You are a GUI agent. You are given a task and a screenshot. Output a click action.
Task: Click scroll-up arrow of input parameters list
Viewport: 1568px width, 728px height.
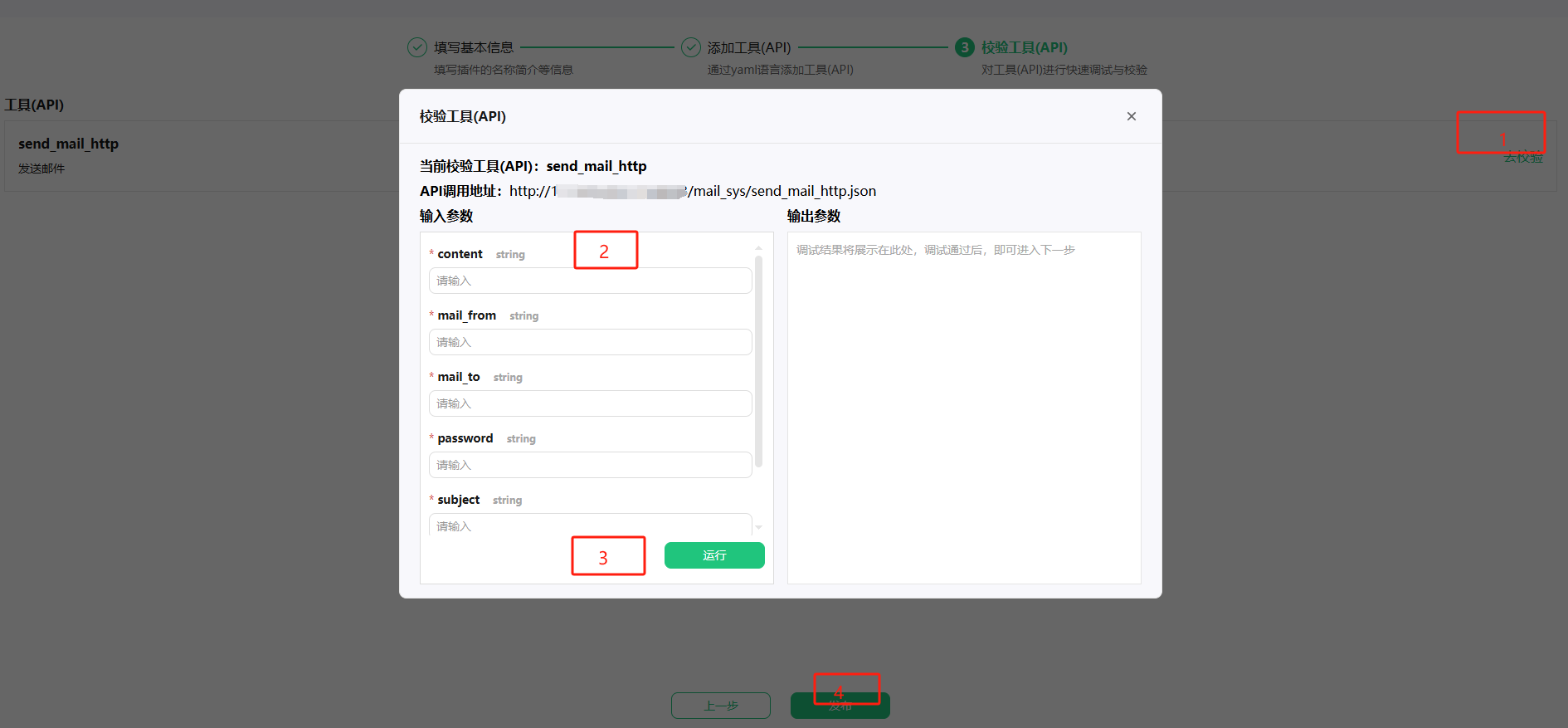(x=758, y=247)
